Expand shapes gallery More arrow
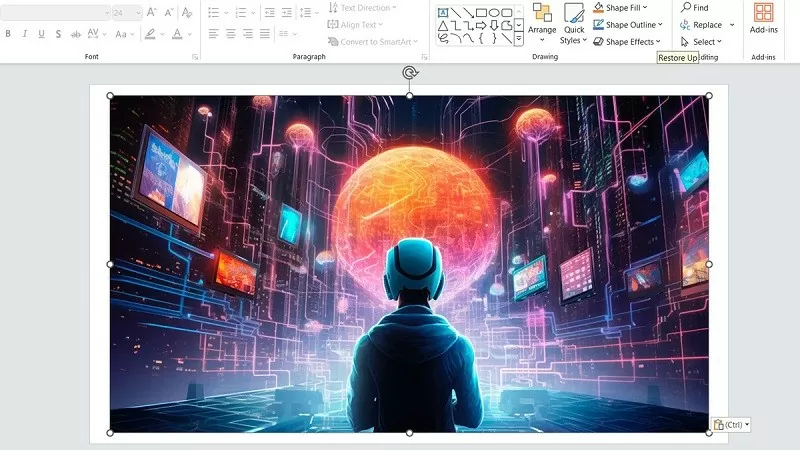800x450 pixels. (x=518, y=38)
